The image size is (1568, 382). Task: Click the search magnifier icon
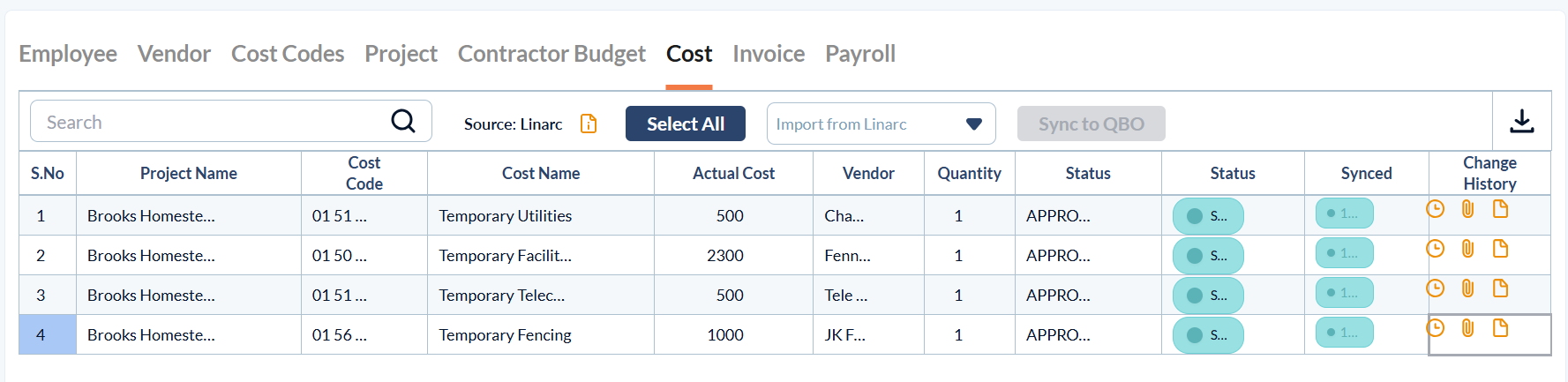click(403, 121)
